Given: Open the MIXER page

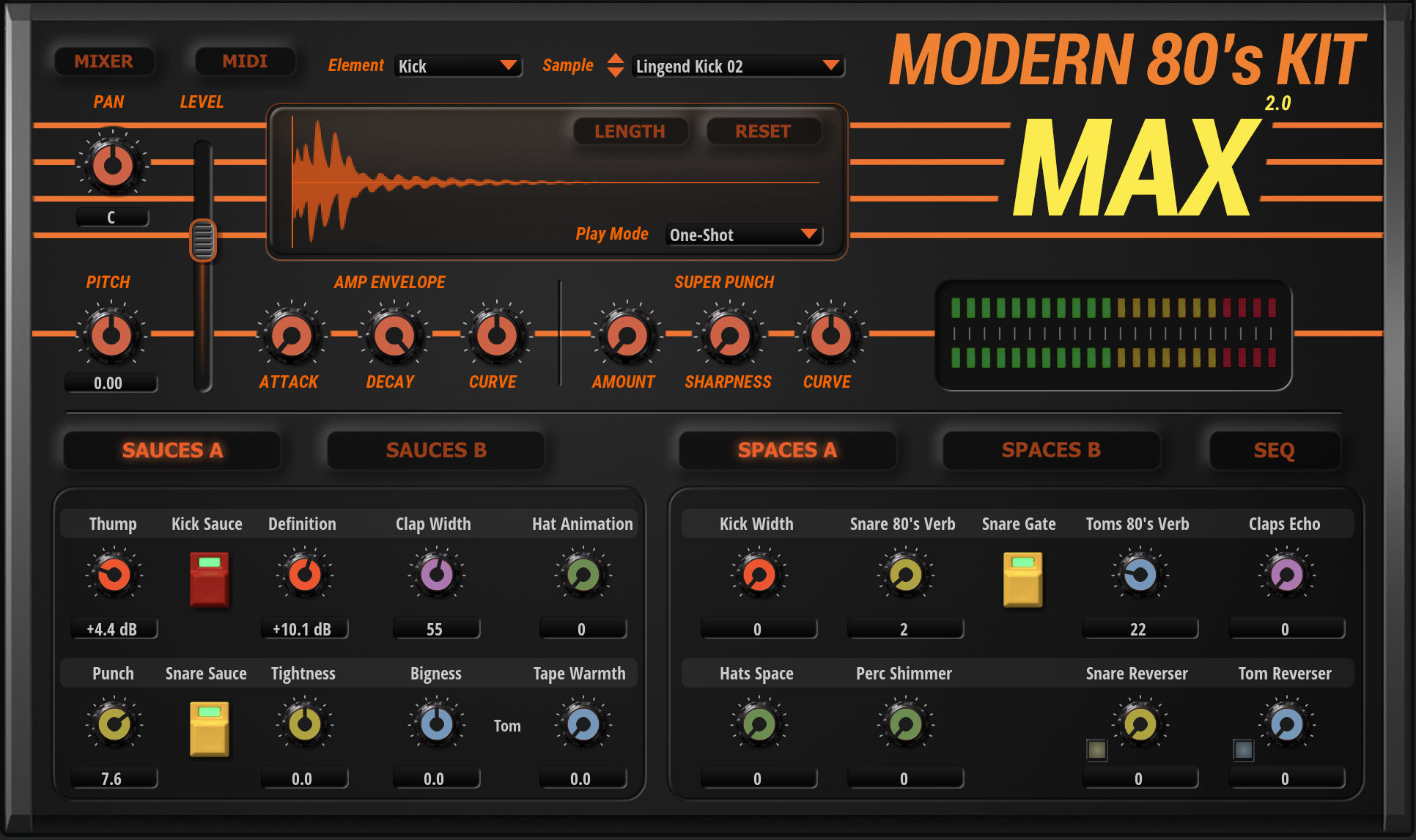Looking at the screenshot, I should [104, 62].
